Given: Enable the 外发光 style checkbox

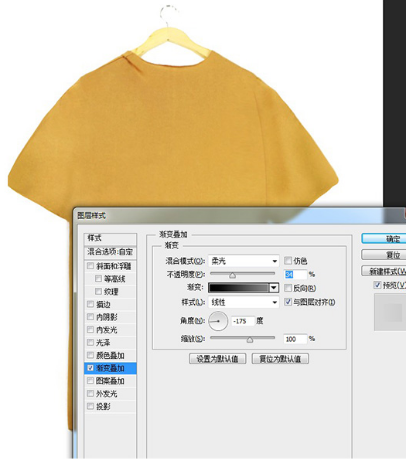Looking at the screenshot, I should point(90,394).
